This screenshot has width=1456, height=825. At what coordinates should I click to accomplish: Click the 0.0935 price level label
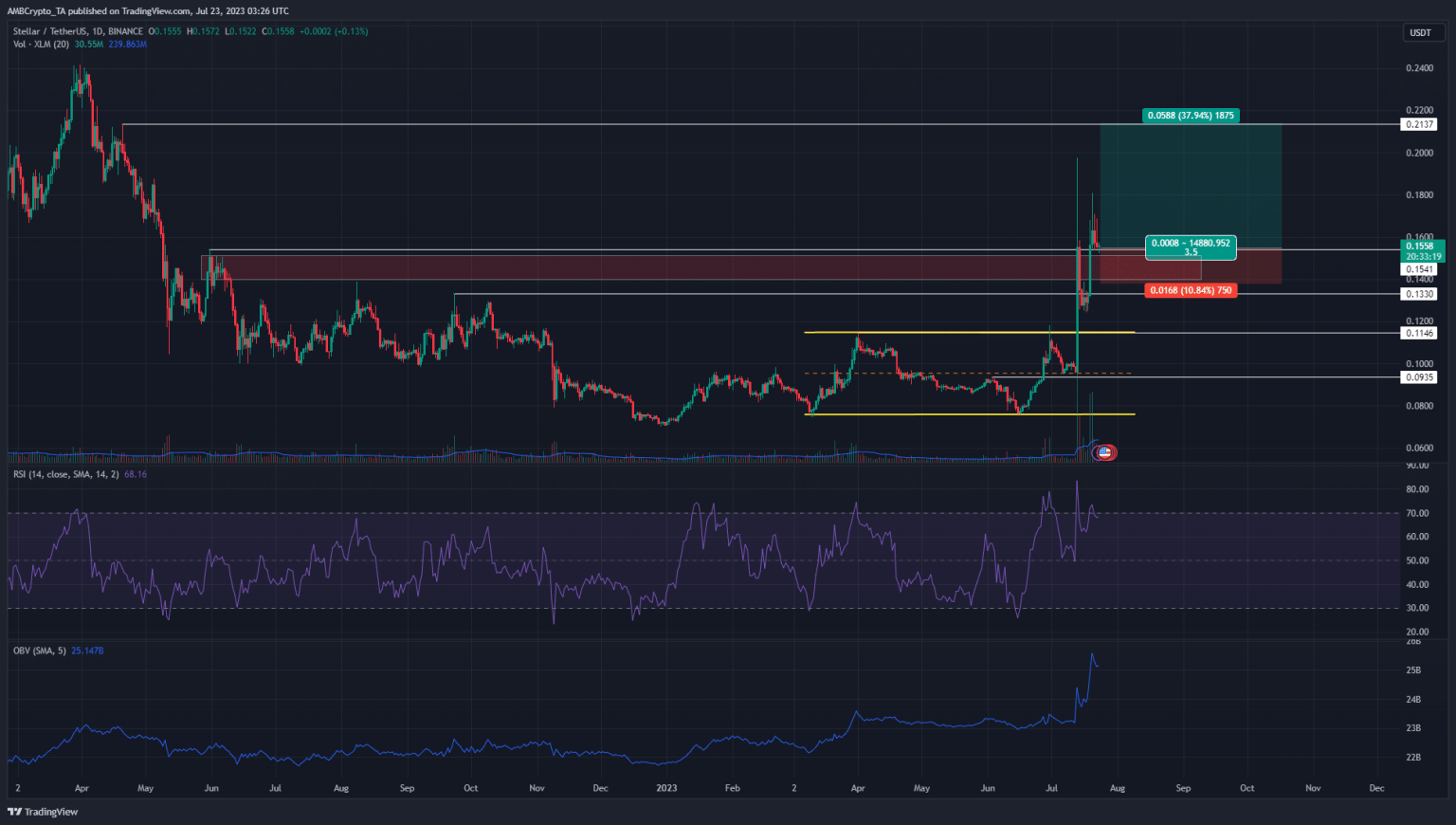[1420, 376]
